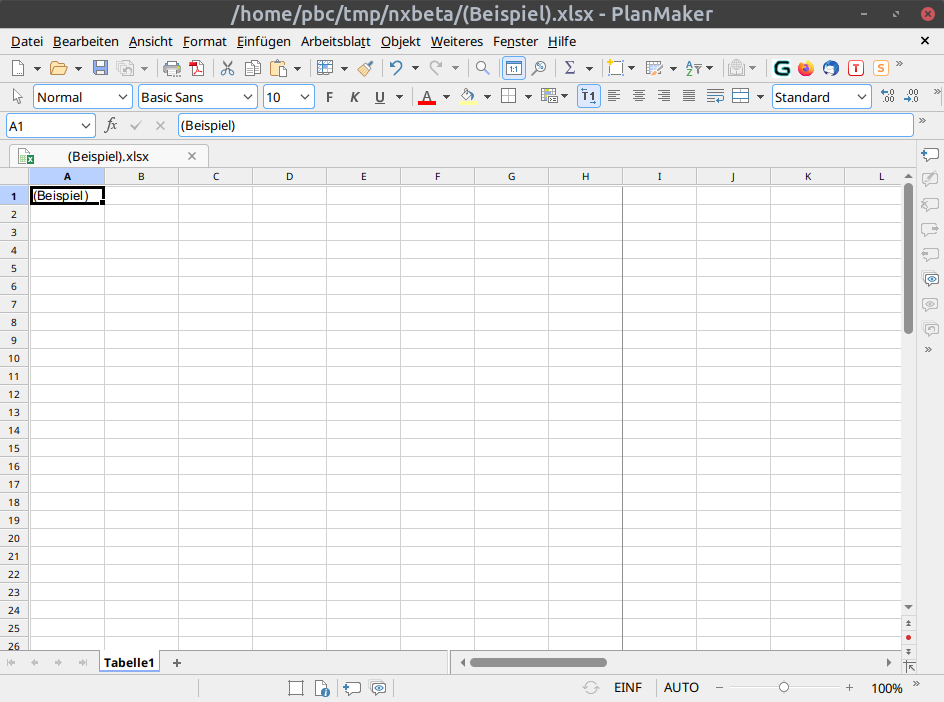Click the Undo arrow icon

(396, 68)
